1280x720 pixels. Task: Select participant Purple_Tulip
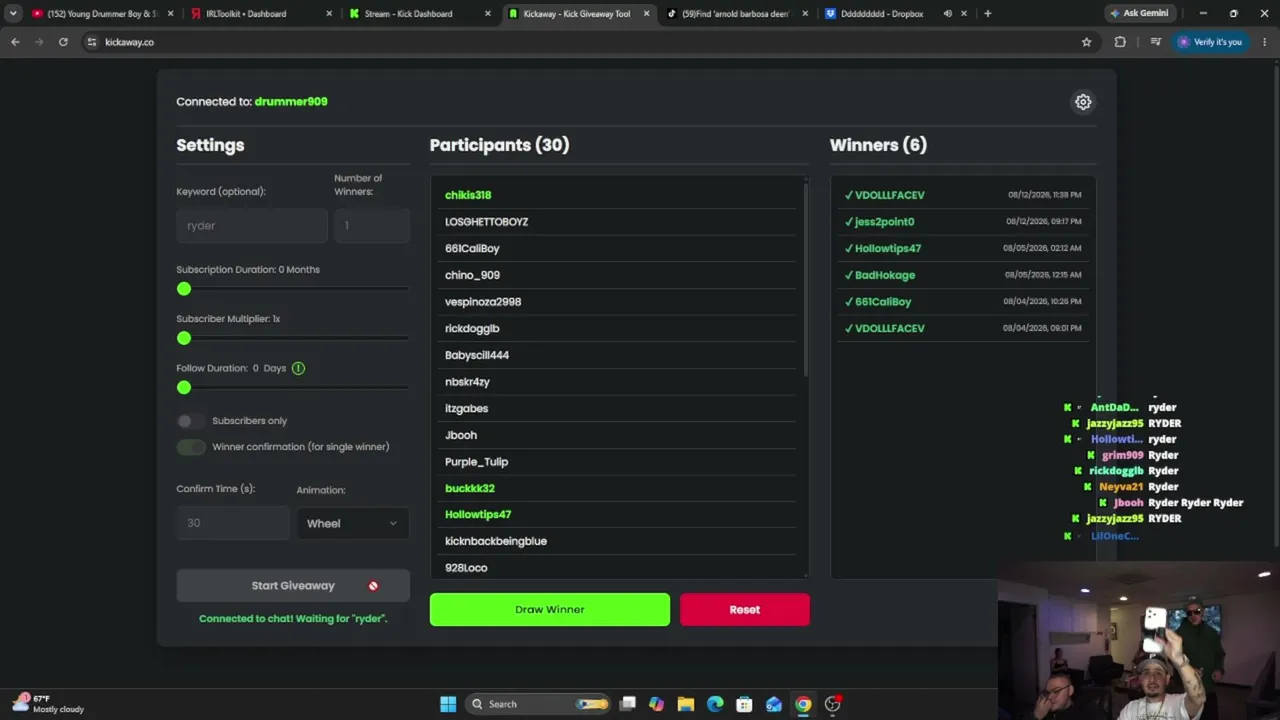click(476, 462)
